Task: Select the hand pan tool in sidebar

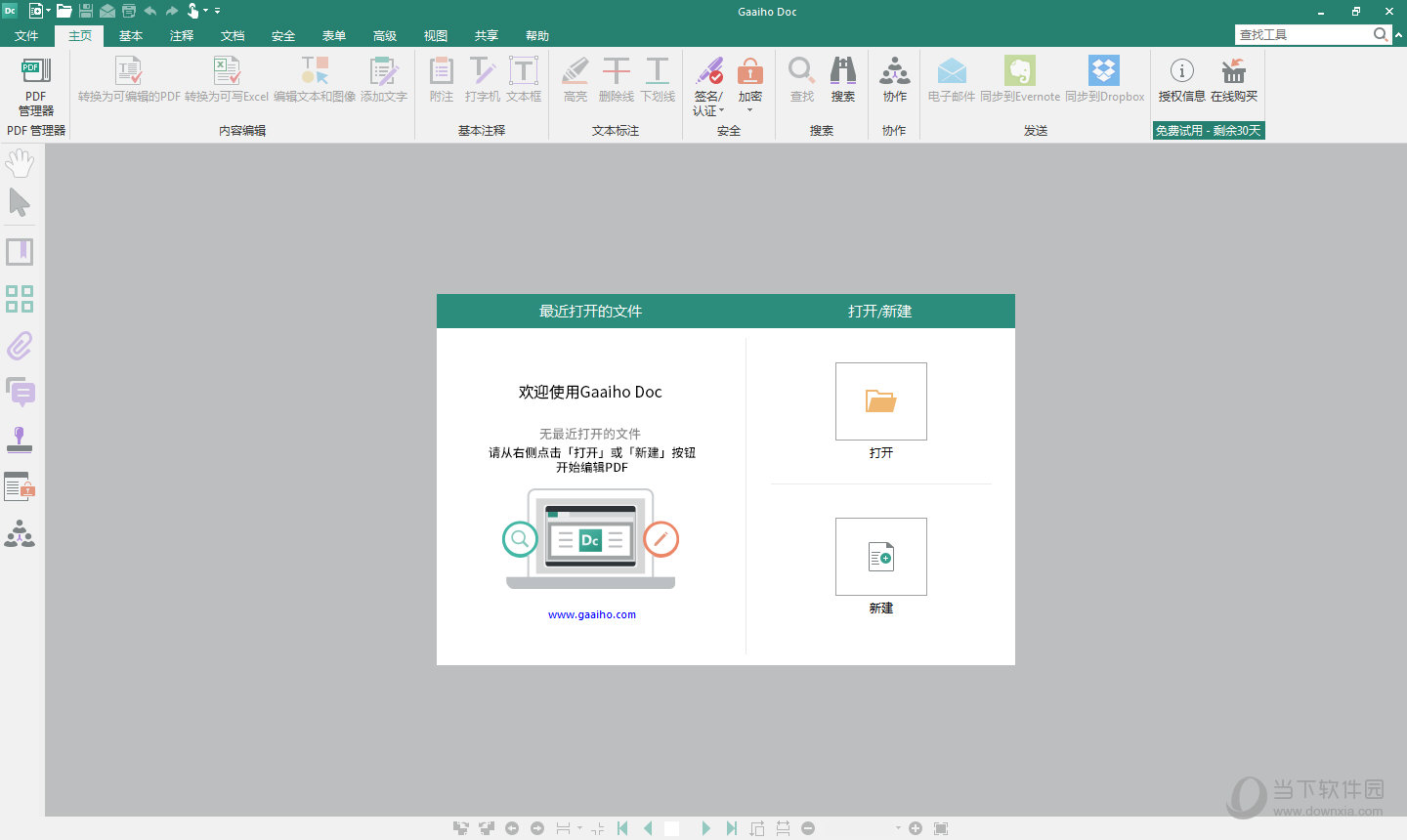Action: pos(20,162)
